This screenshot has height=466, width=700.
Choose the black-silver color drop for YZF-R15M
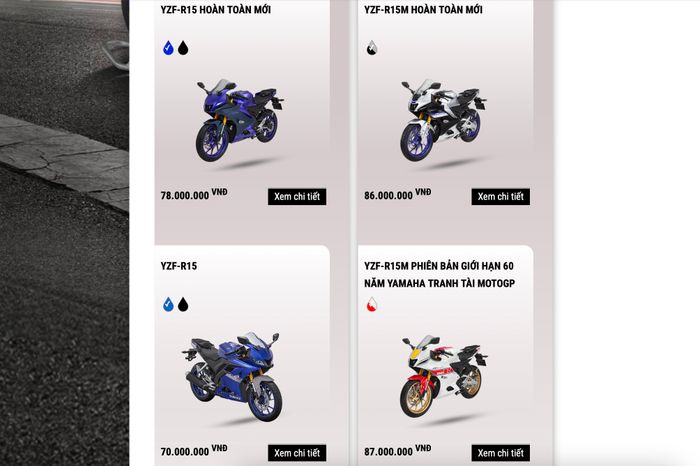click(371, 47)
